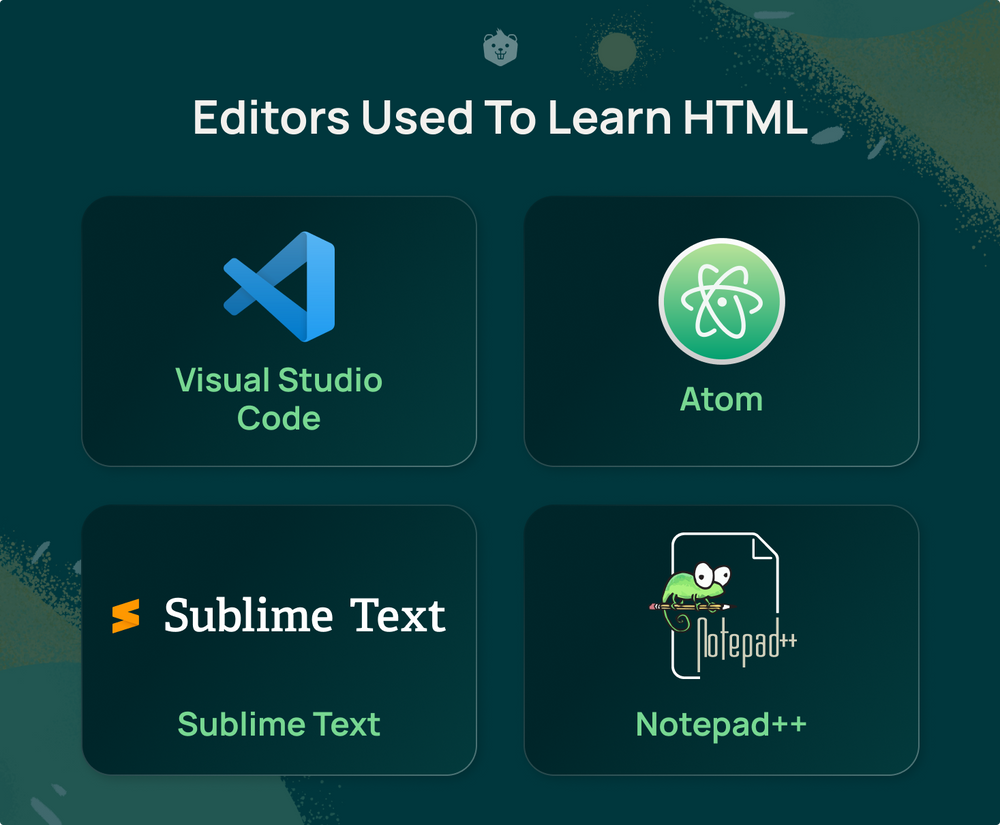Click the Visual Studio Code logo icon

[279, 287]
